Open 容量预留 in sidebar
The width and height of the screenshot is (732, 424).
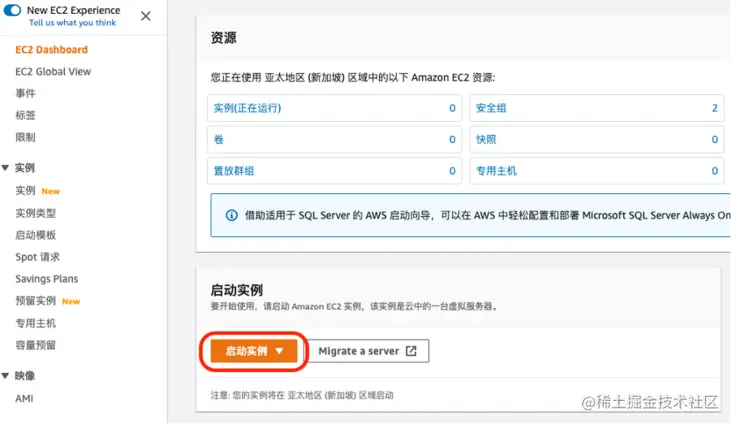click(35, 345)
